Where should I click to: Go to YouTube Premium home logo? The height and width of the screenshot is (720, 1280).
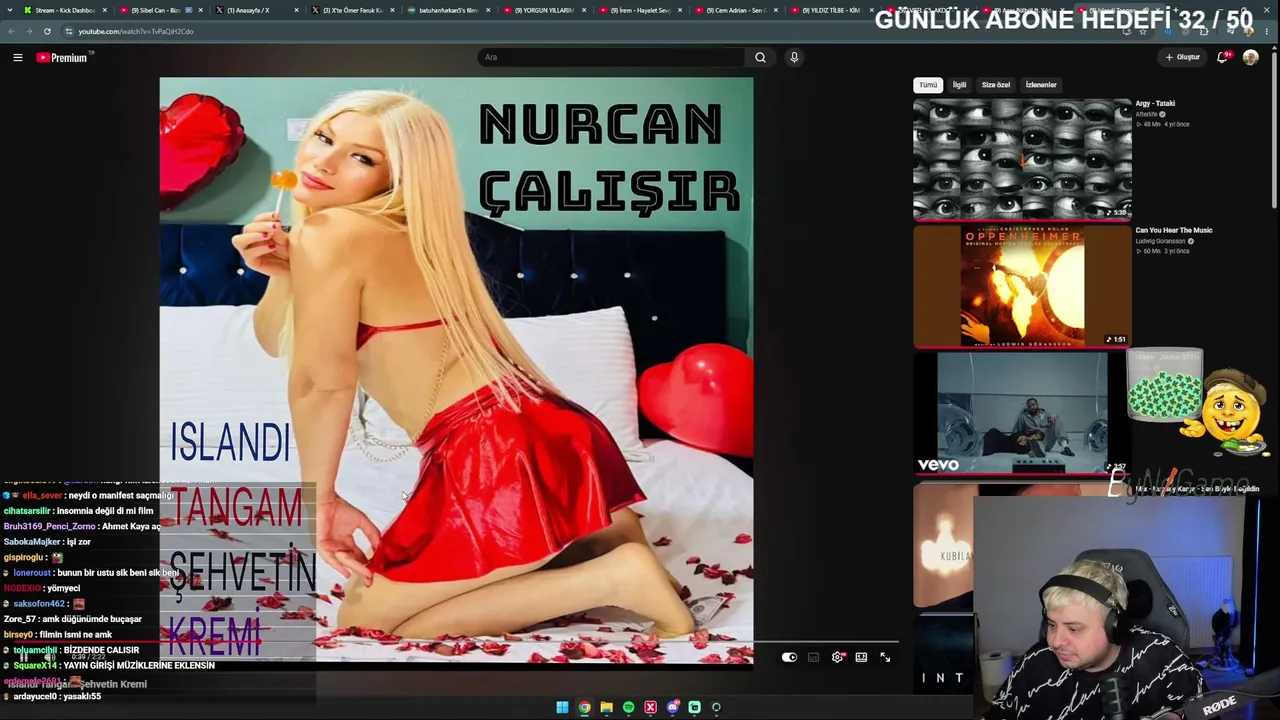pyautogui.click(x=63, y=58)
